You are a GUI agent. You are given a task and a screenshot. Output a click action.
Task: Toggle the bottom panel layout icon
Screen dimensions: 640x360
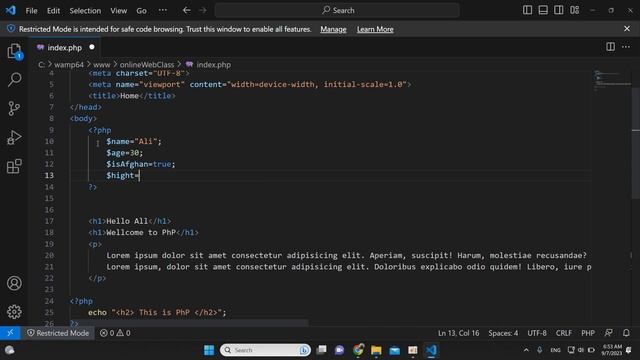pyautogui.click(x=543, y=10)
